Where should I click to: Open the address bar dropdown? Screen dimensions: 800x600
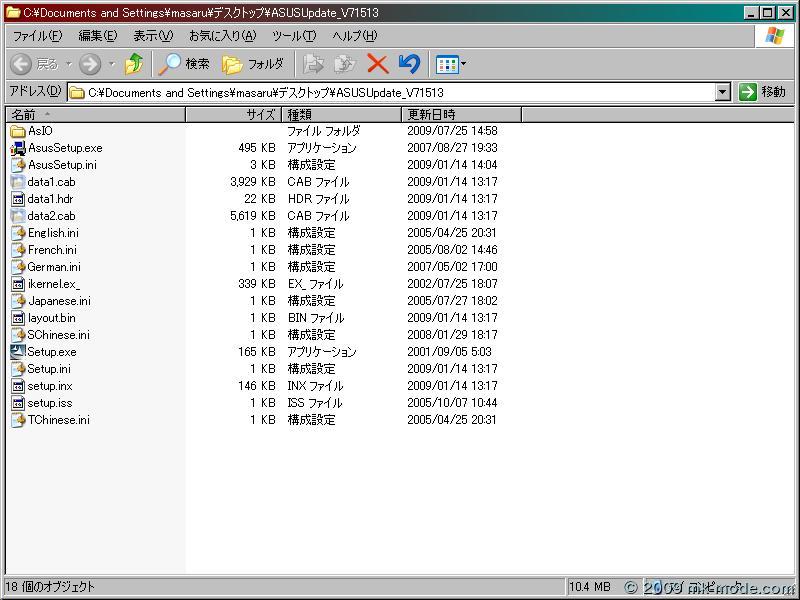coord(723,91)
